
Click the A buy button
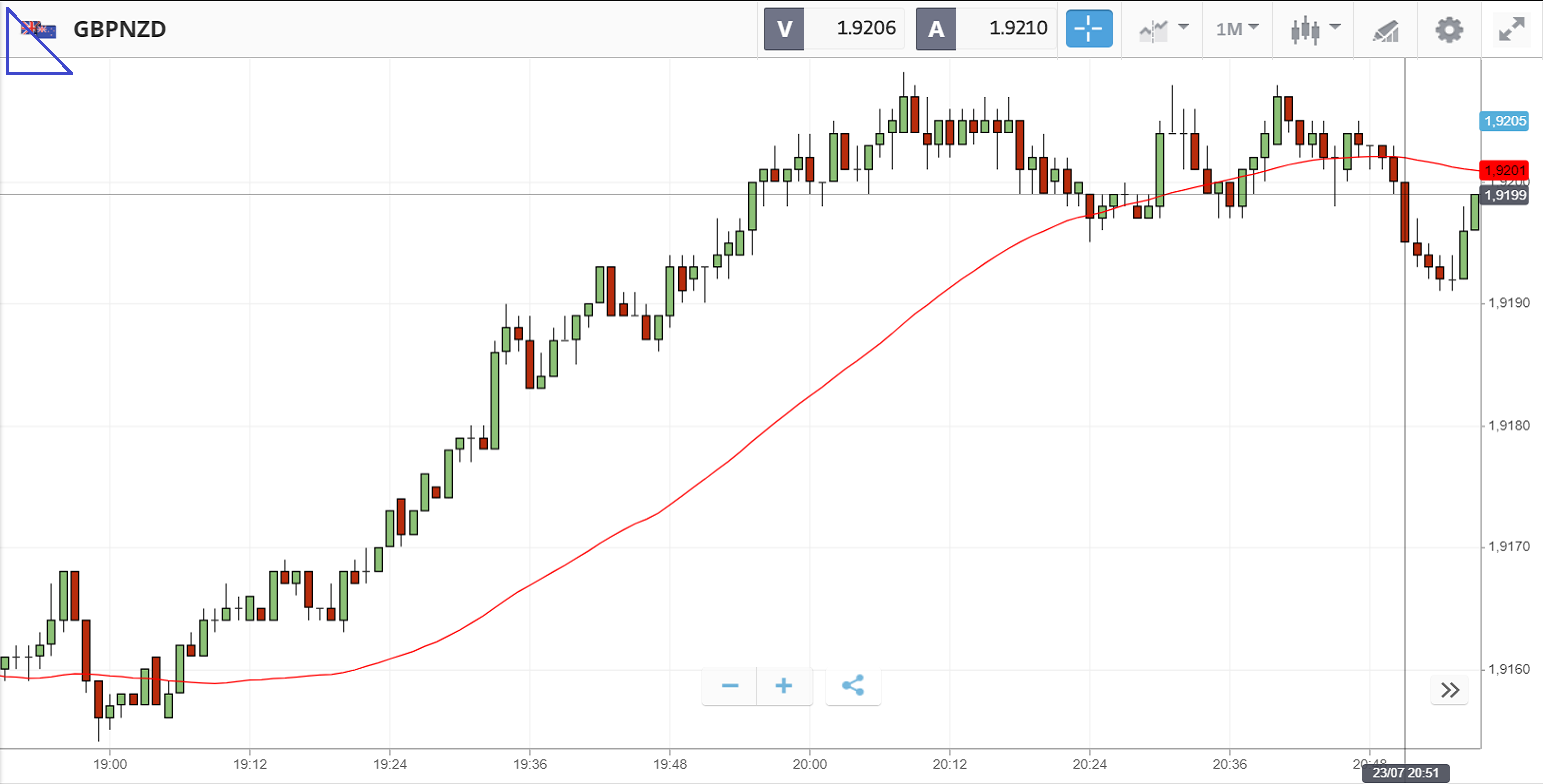tap(936, 29)
